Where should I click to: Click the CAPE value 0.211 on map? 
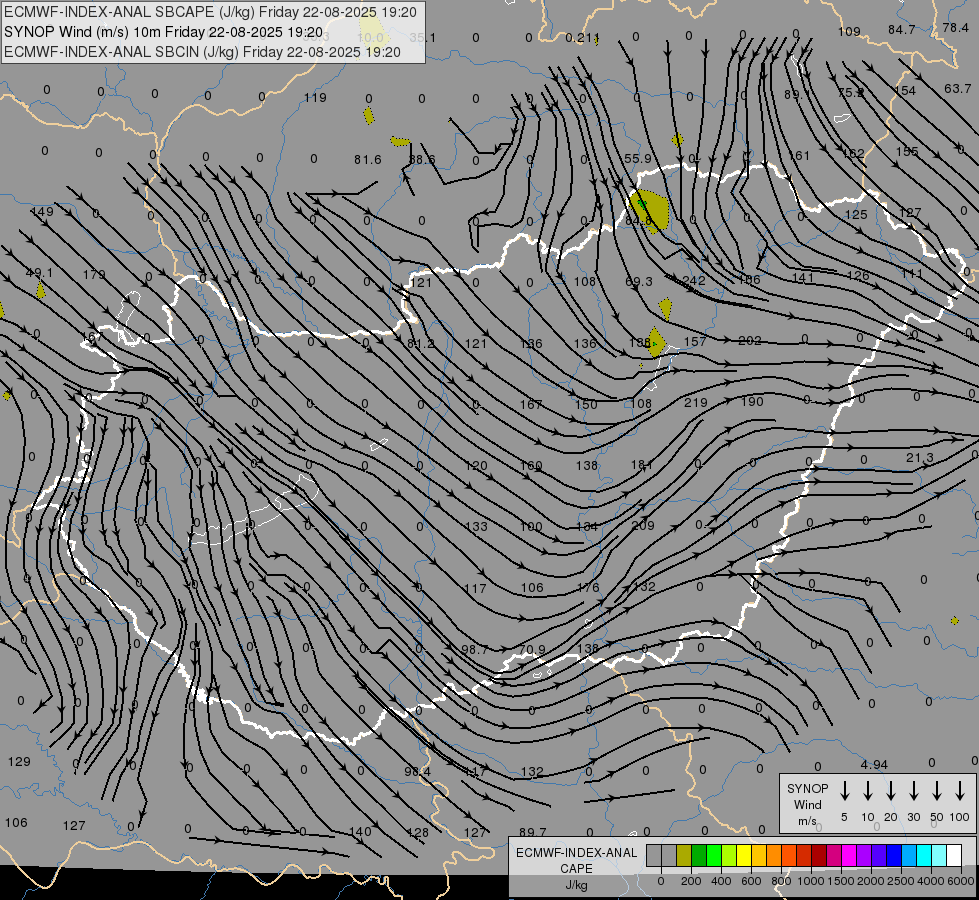(583, 38)
